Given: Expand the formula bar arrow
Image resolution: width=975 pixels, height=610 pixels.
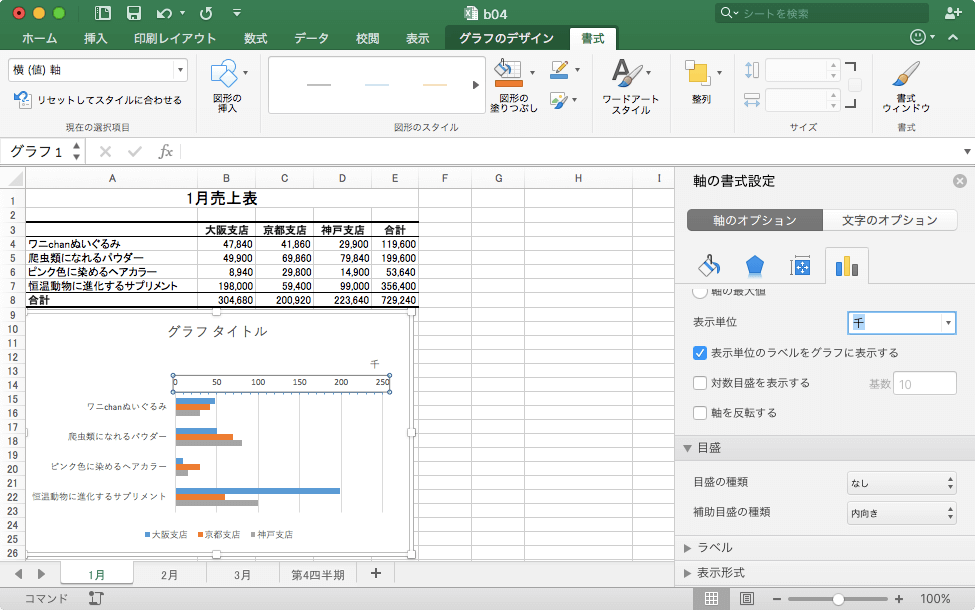Looking at the screenshot, I should [967, 151].
